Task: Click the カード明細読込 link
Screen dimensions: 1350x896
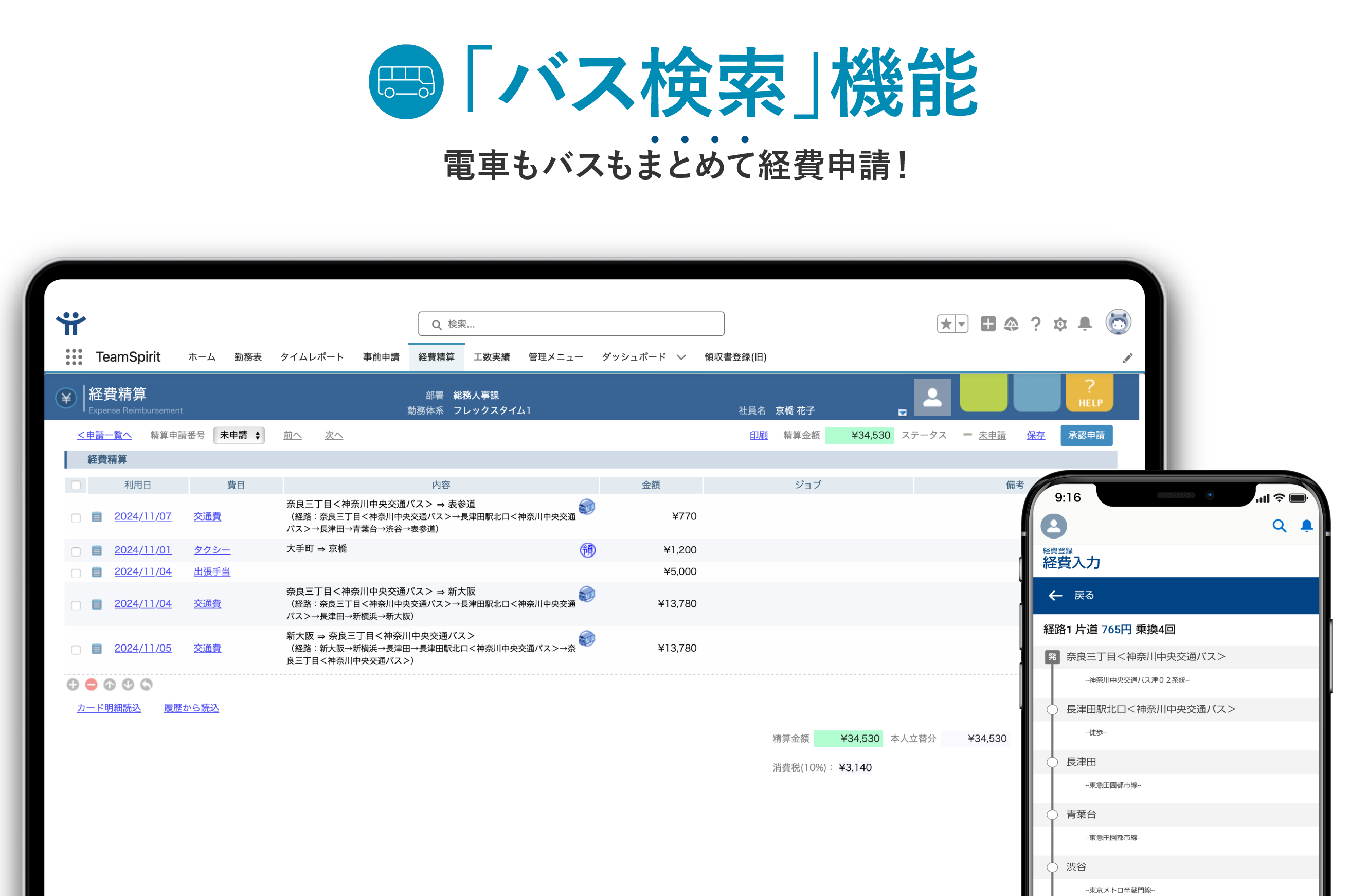Action: tap(109, 708)
